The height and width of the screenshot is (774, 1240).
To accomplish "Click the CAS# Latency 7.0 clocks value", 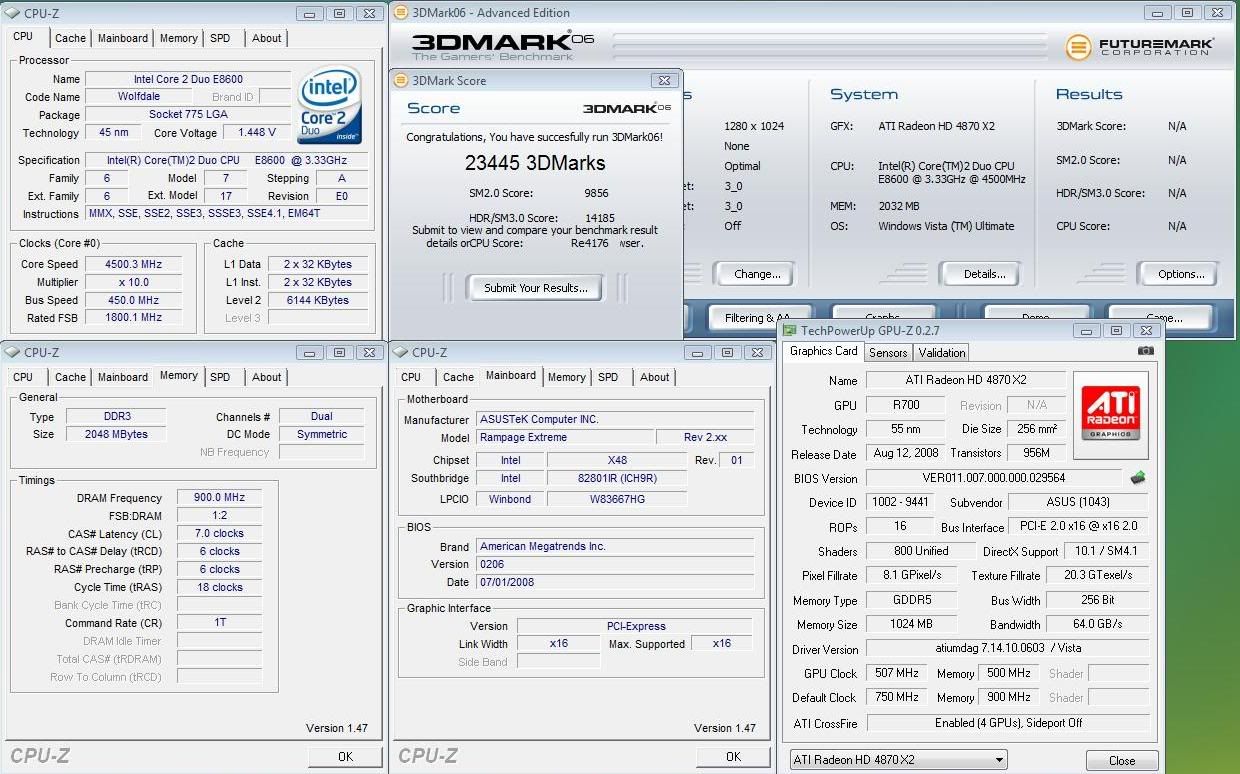I will pyautogui.click(x=220, y=534).
